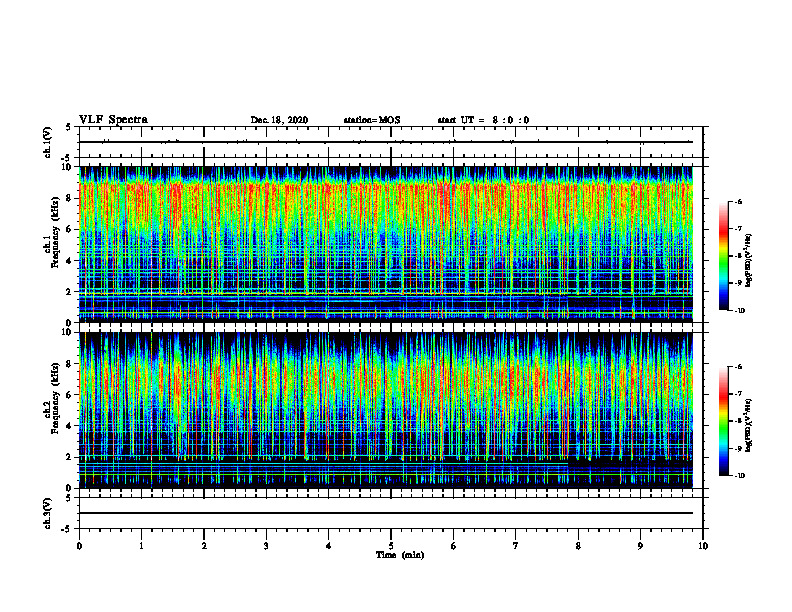The width and height of the screenshot is (792, 612).
Task: Select the ch.1 "Frequency (kHz)" axis label
Action: pos(55,234)
